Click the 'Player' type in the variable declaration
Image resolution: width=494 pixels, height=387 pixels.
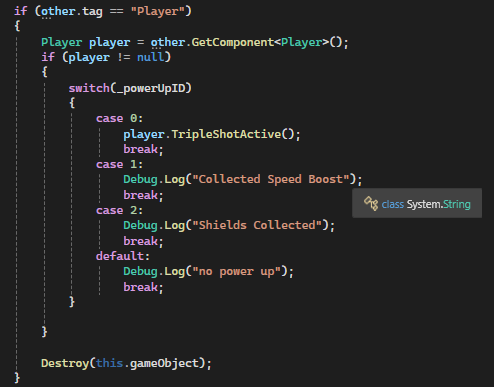coord(61,43)
